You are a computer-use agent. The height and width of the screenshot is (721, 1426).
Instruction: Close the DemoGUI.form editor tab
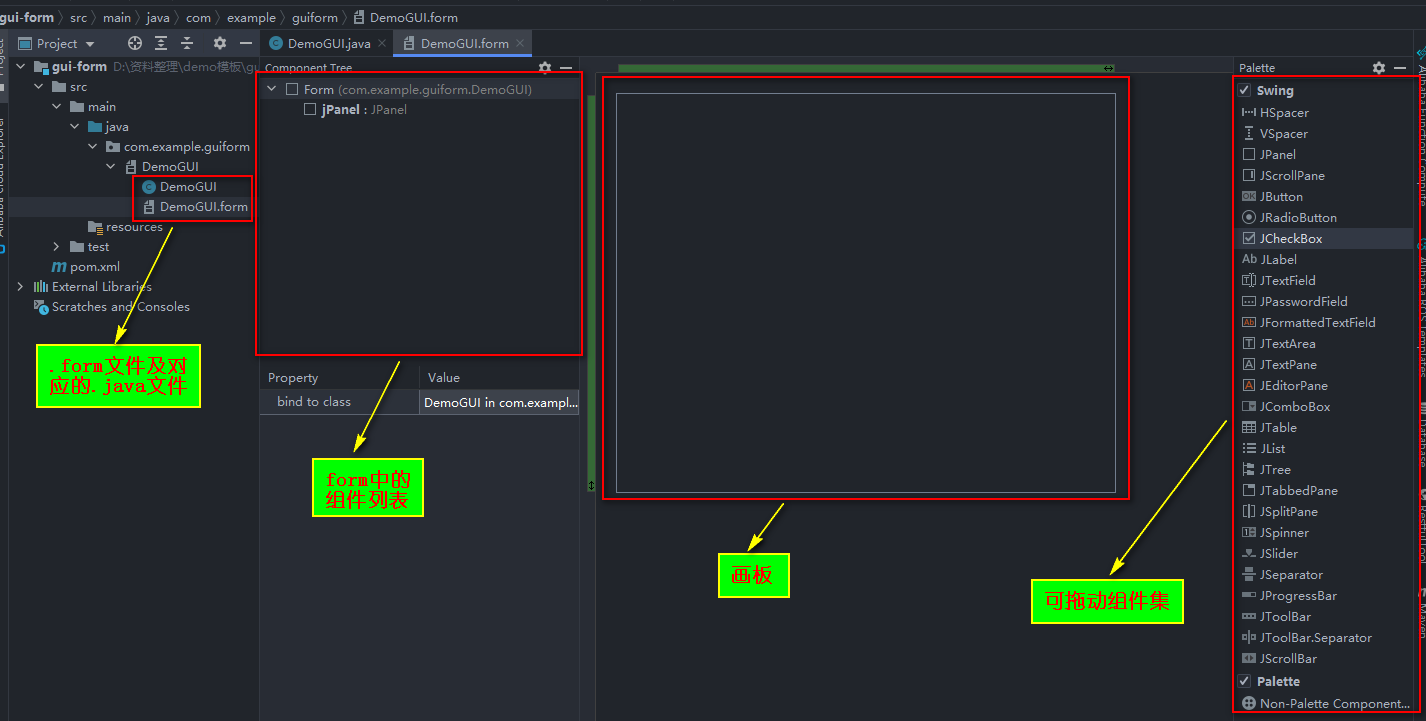coord(520,44)
